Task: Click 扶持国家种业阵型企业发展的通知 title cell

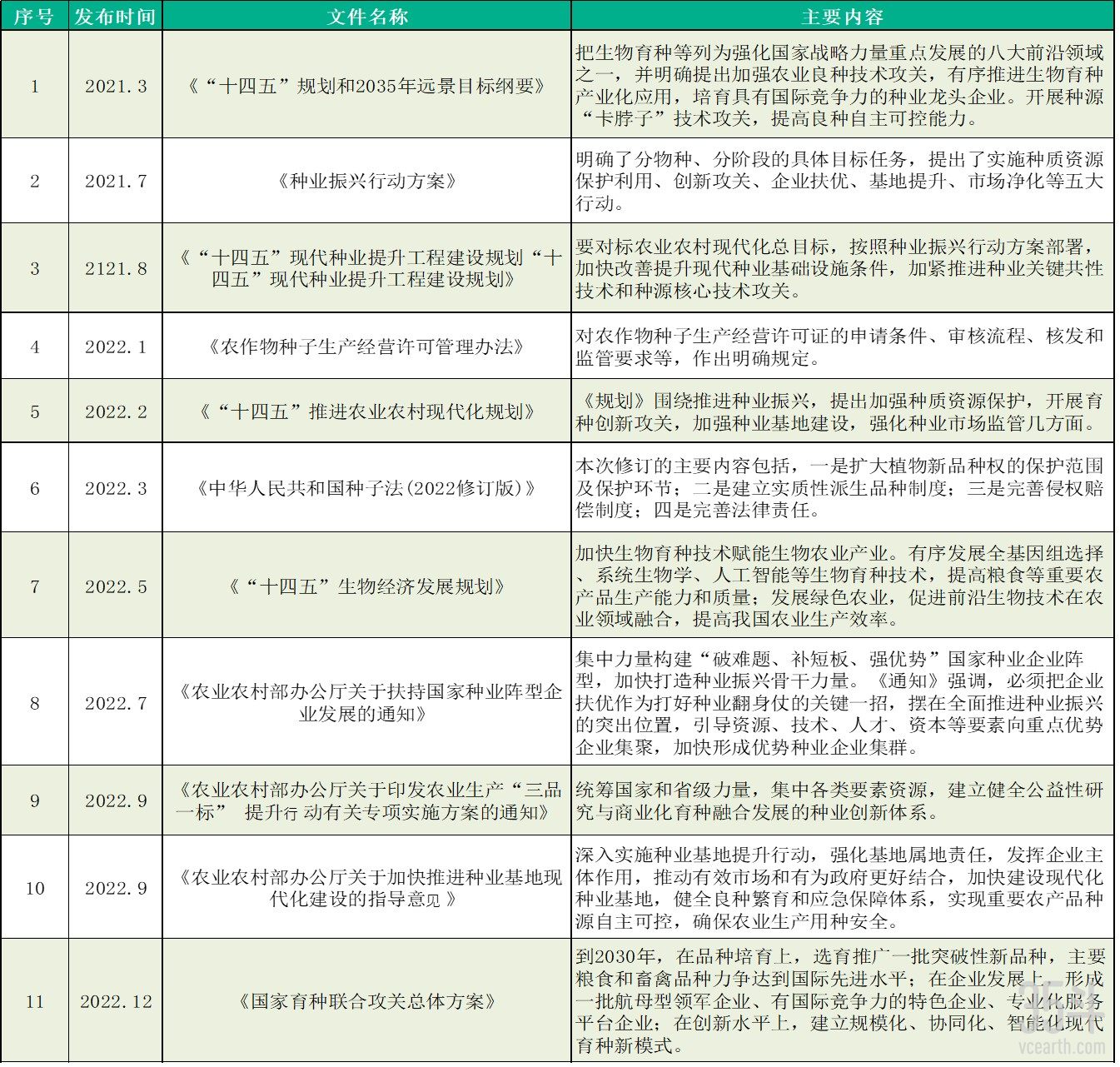Action: tap(366, 703)
